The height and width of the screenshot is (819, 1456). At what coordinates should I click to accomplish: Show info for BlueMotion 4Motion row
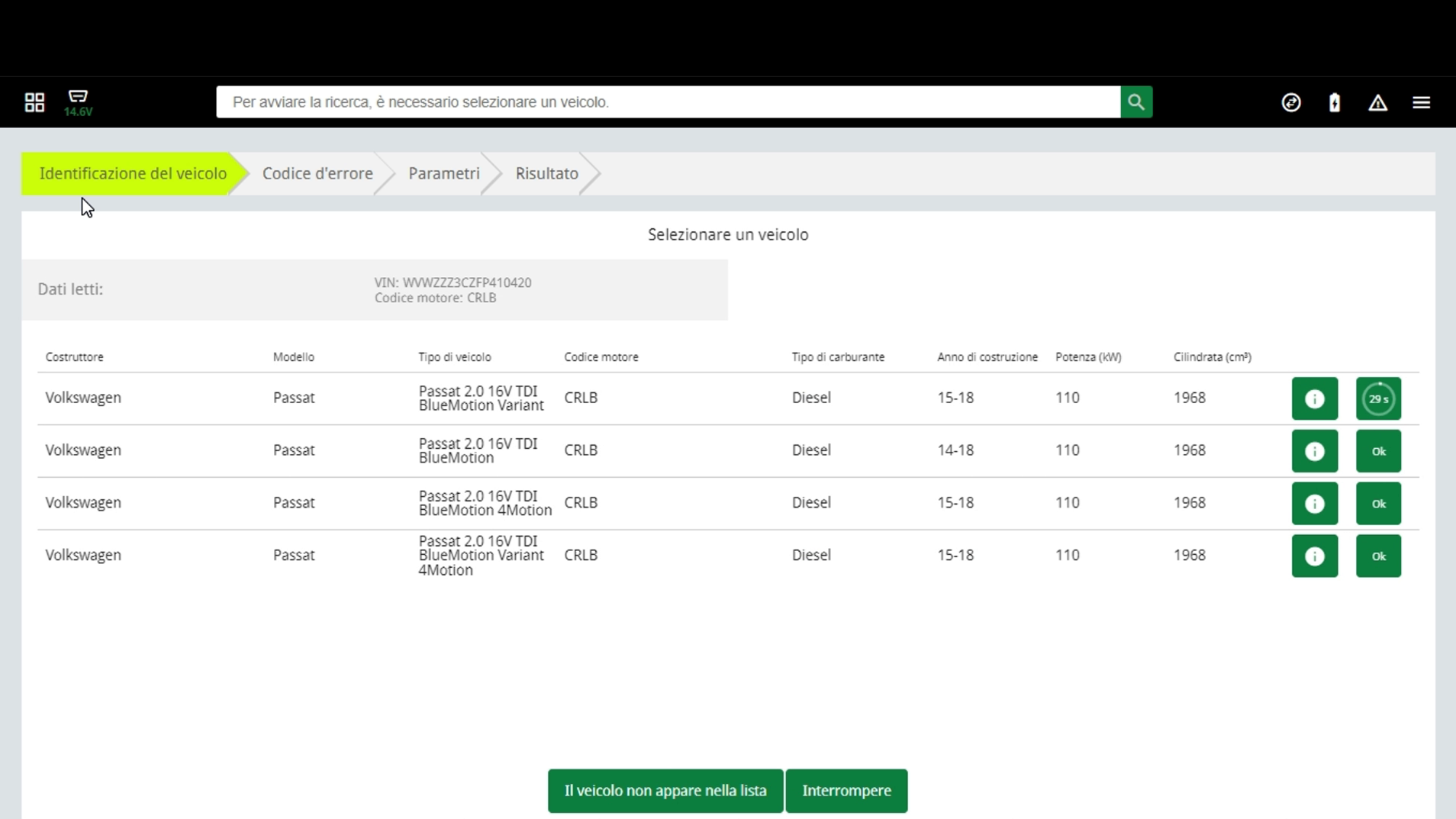point(1314,504)
